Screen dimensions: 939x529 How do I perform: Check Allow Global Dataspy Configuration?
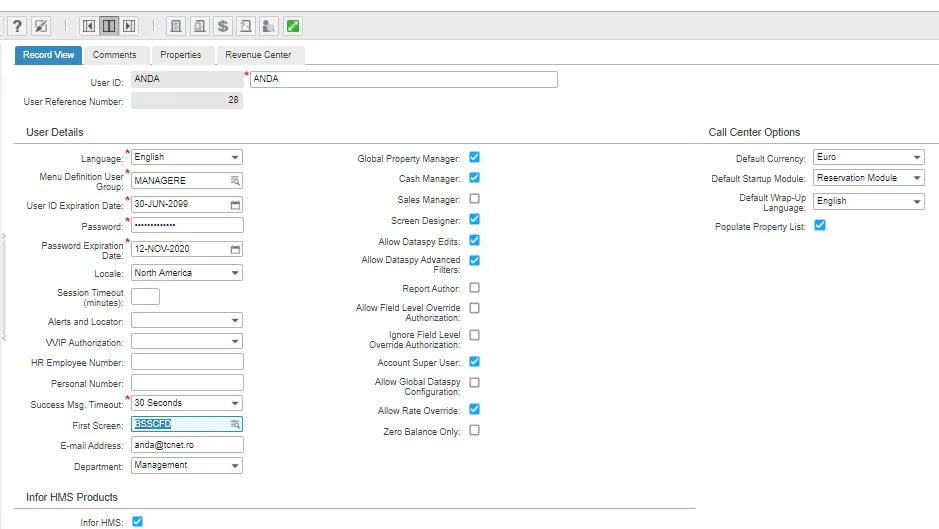474,382
